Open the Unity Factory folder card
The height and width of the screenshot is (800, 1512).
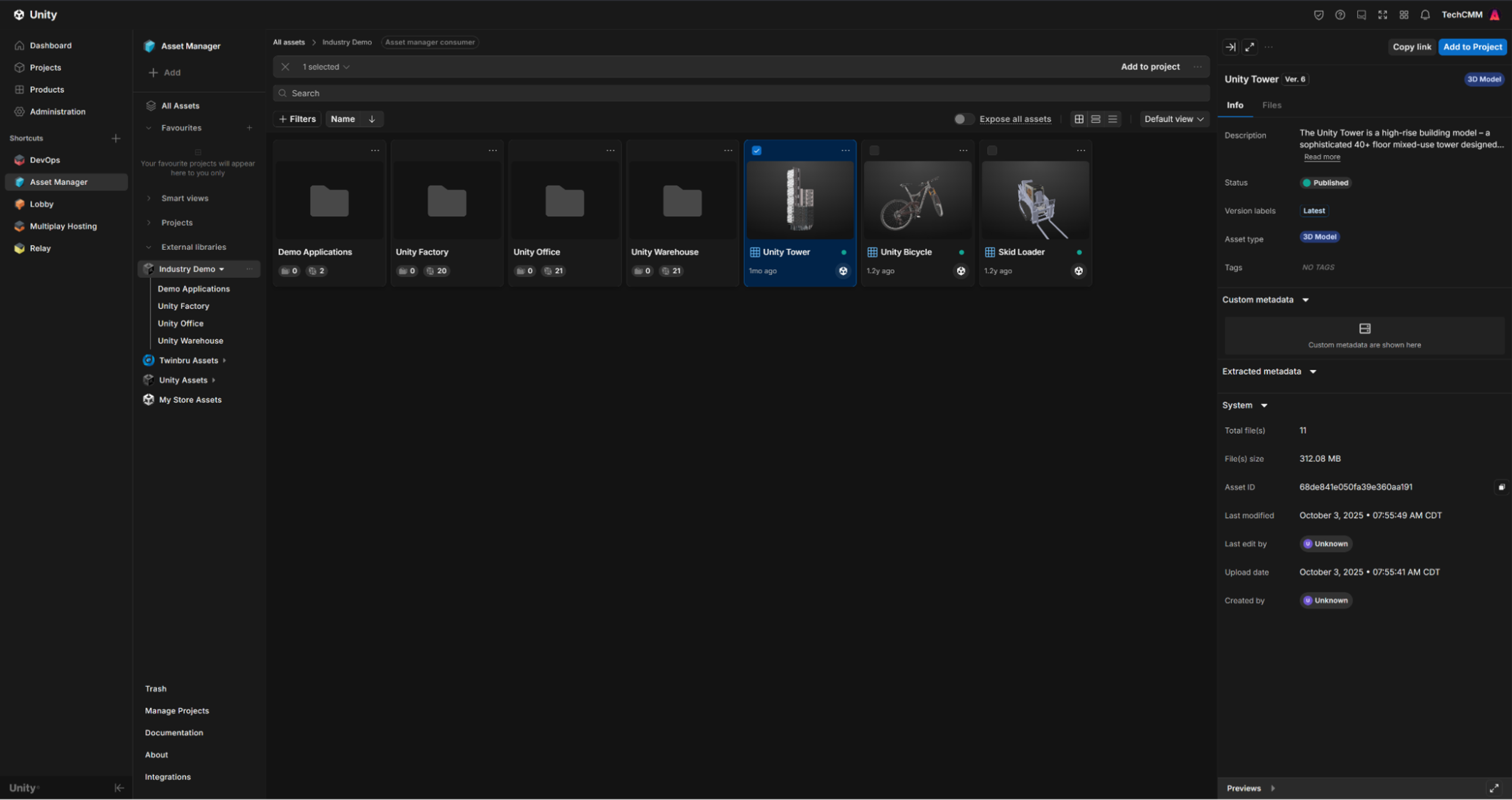coord(447,213)
